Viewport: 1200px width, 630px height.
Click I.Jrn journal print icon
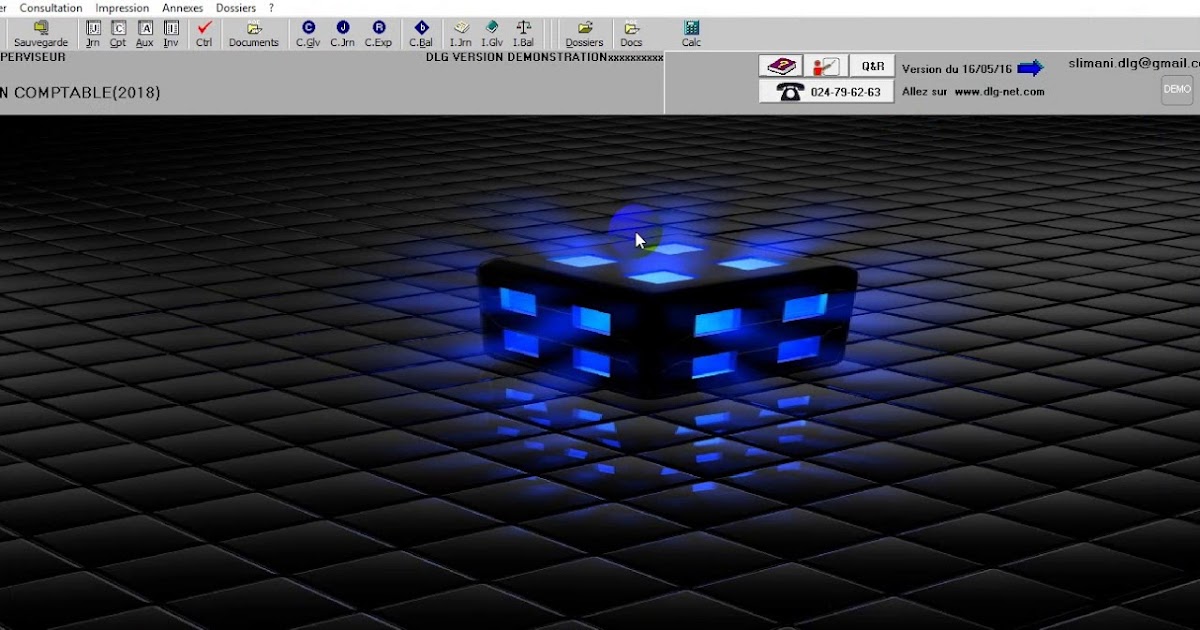[461, 34]
